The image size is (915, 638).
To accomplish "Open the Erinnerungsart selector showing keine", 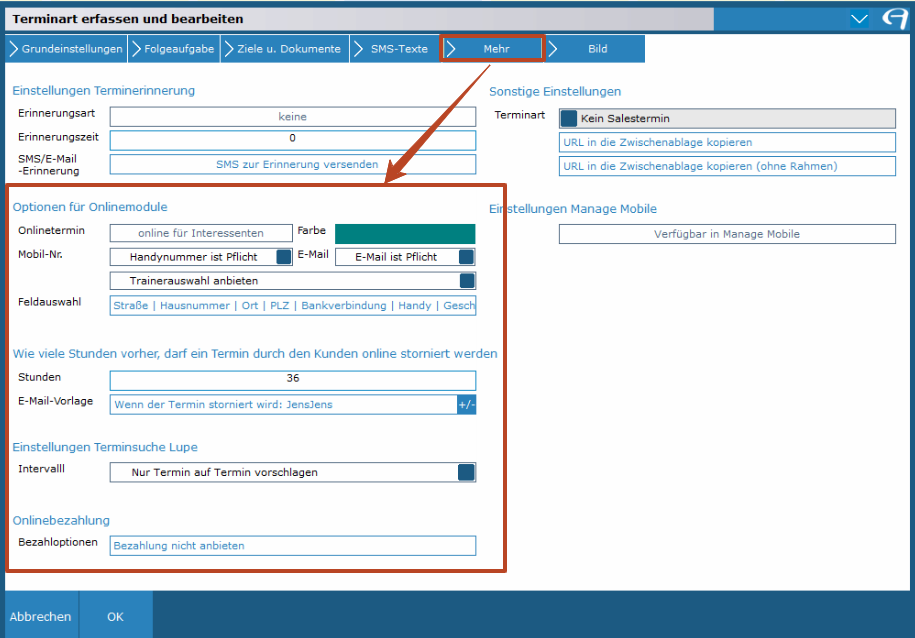I will click(x=292, y=117).
